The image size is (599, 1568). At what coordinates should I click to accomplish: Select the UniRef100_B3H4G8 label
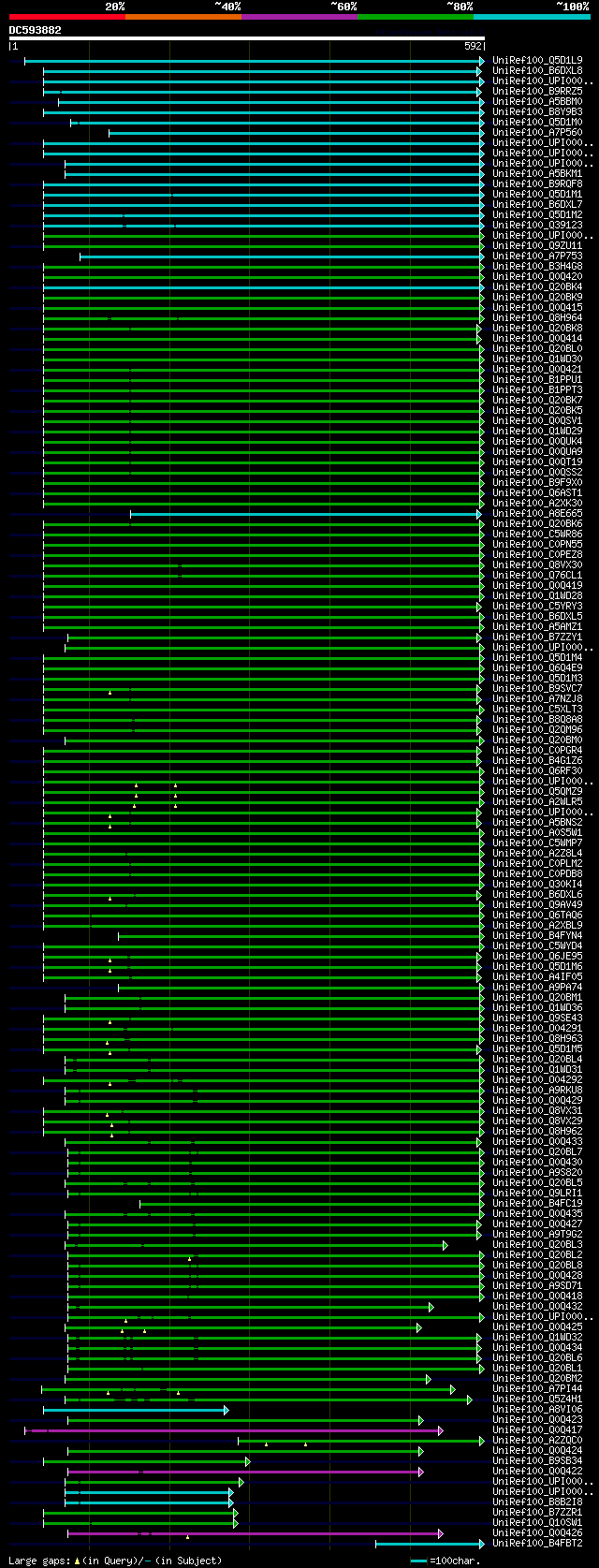[537, 266]
